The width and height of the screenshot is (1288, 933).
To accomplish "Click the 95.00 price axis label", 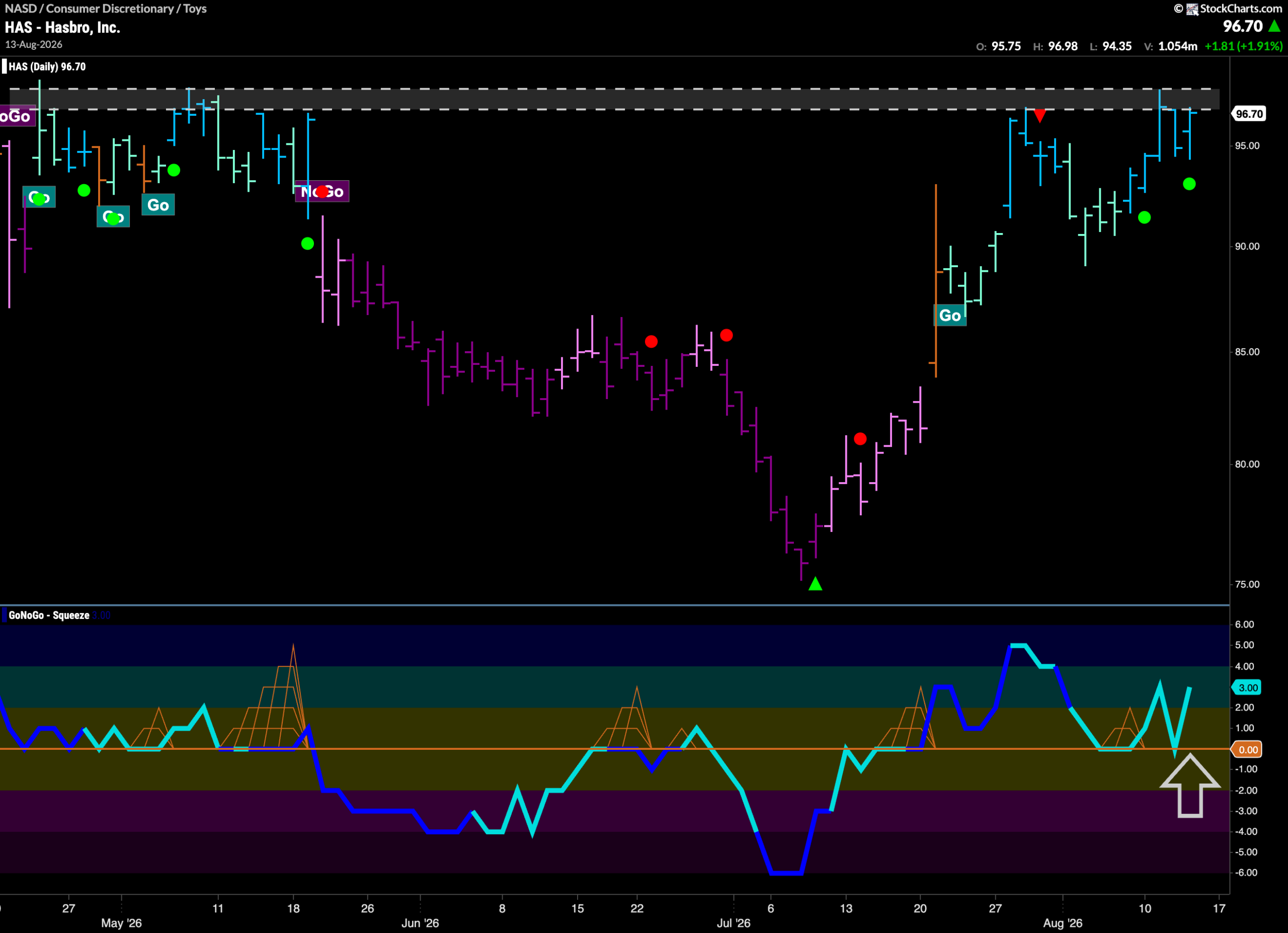I will tap(1247, 145).
